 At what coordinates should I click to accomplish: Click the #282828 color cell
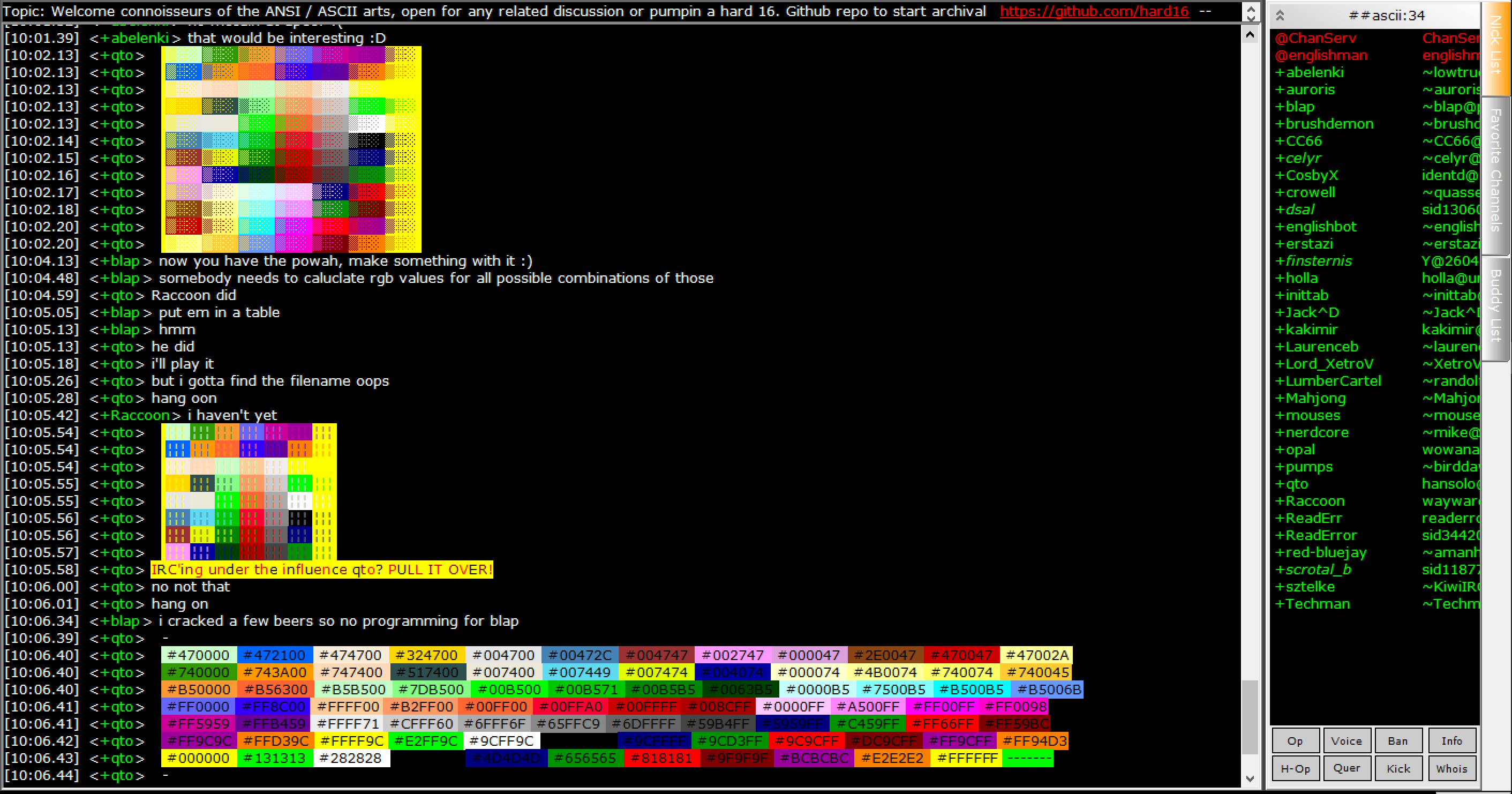(x=351, y=758)
